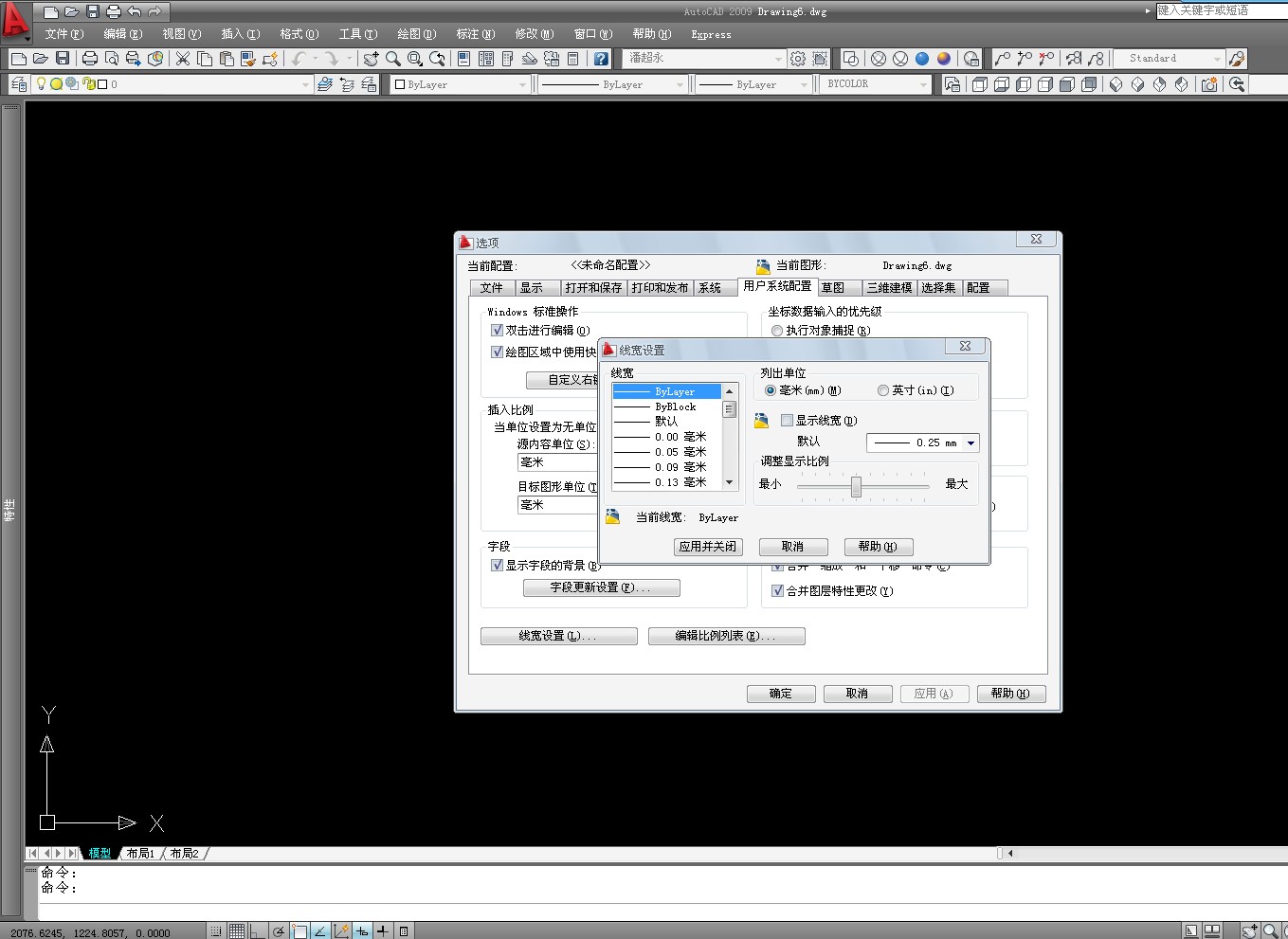Click the 线宽设置(L)... button
The height and width of the screenshot is (939, 1288).
tap(559, 636)
